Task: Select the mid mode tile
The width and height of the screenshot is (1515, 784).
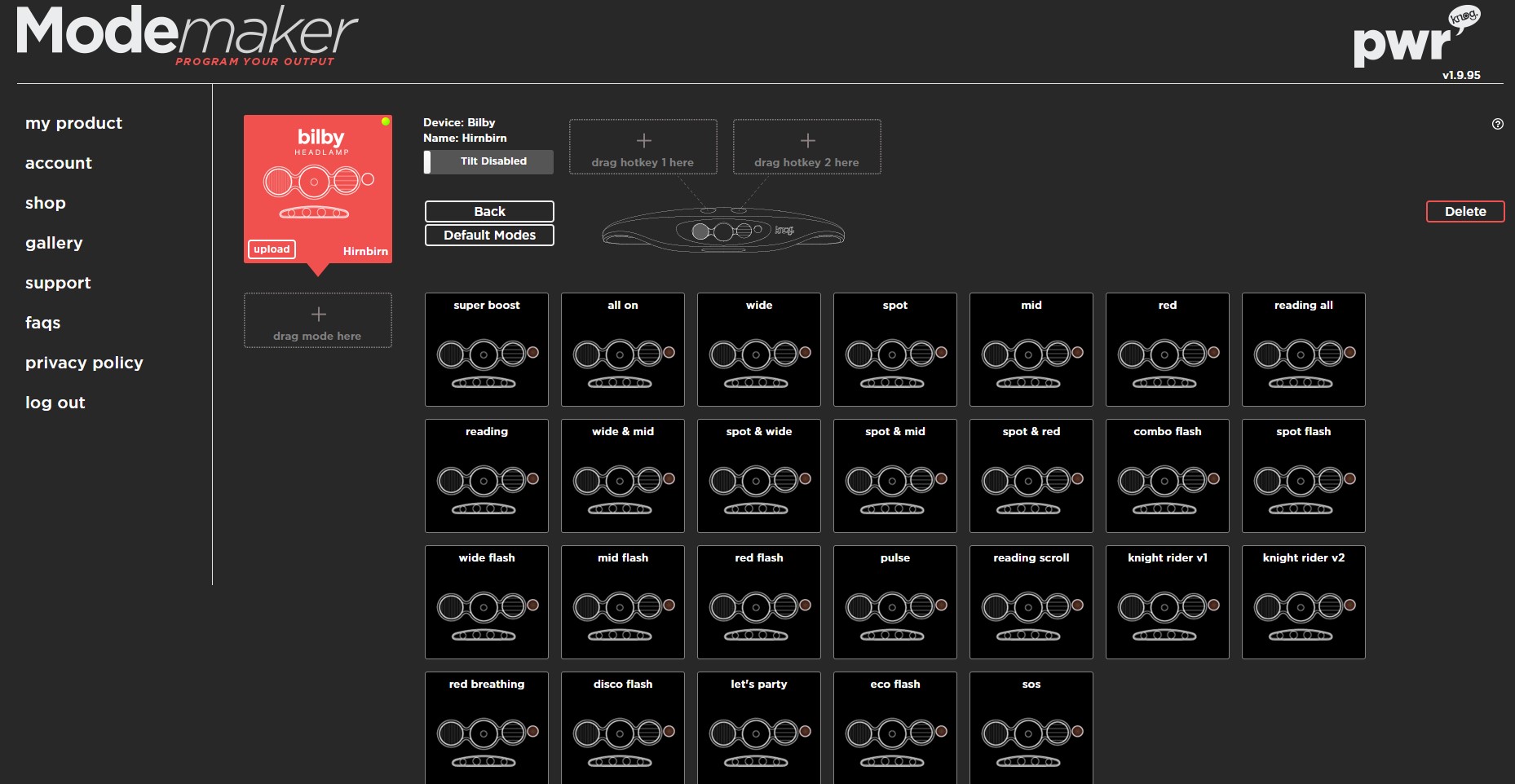Action: tap(1031, 350)
